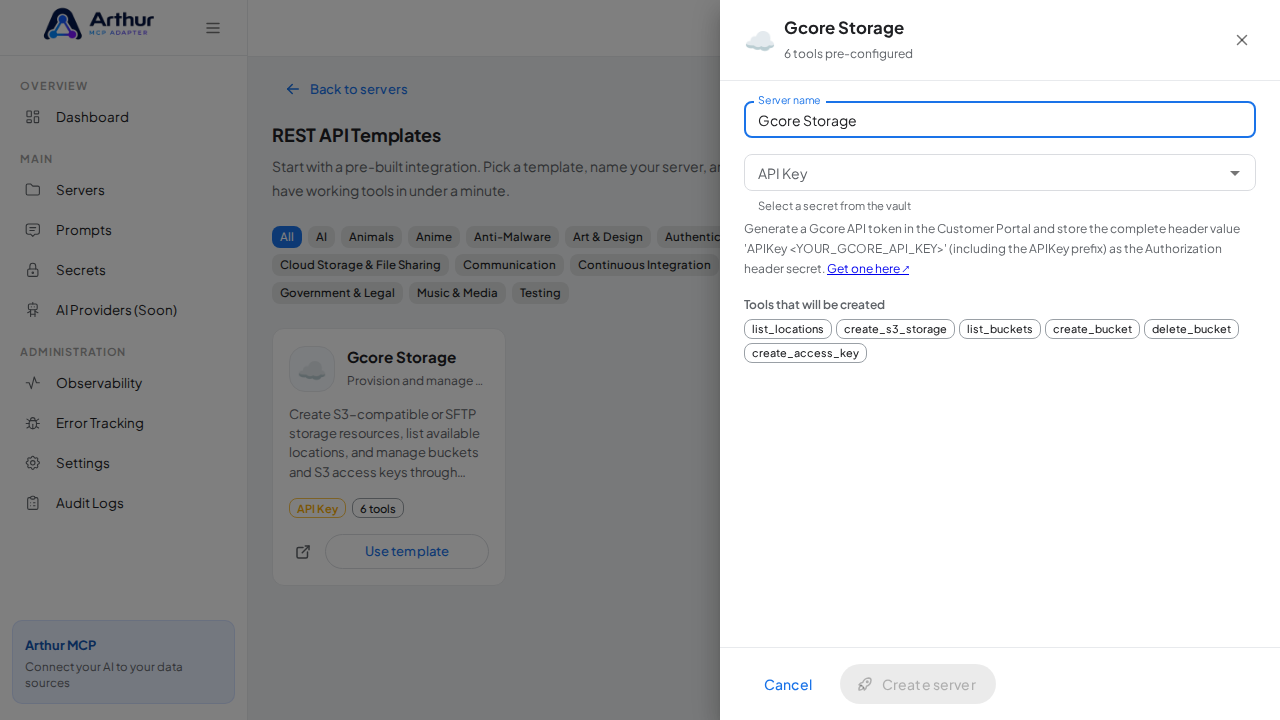Open Observability page
Screen dimensions: 1280x720
pos(123,383)
